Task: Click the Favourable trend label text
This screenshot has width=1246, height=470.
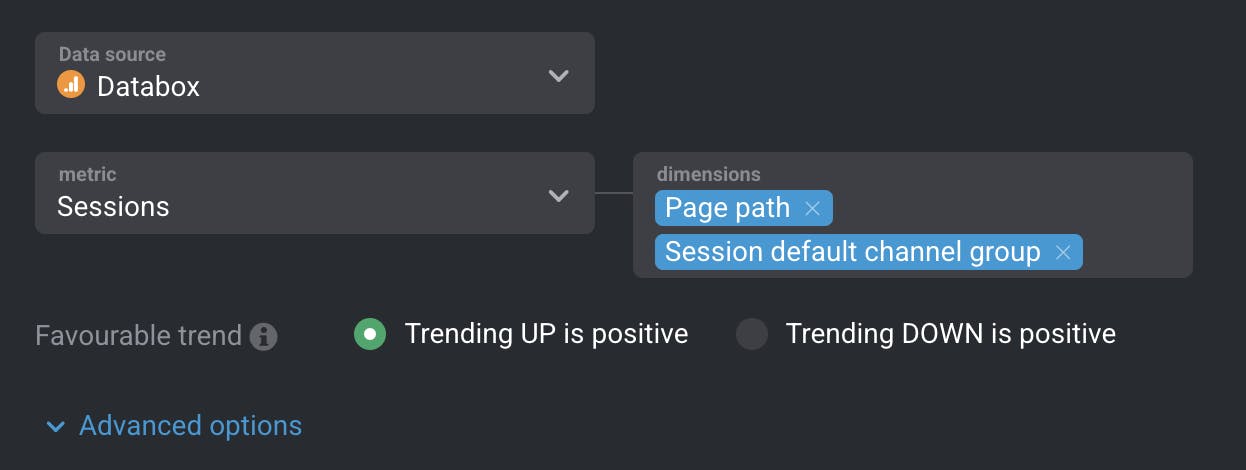Action: (138, 336)
